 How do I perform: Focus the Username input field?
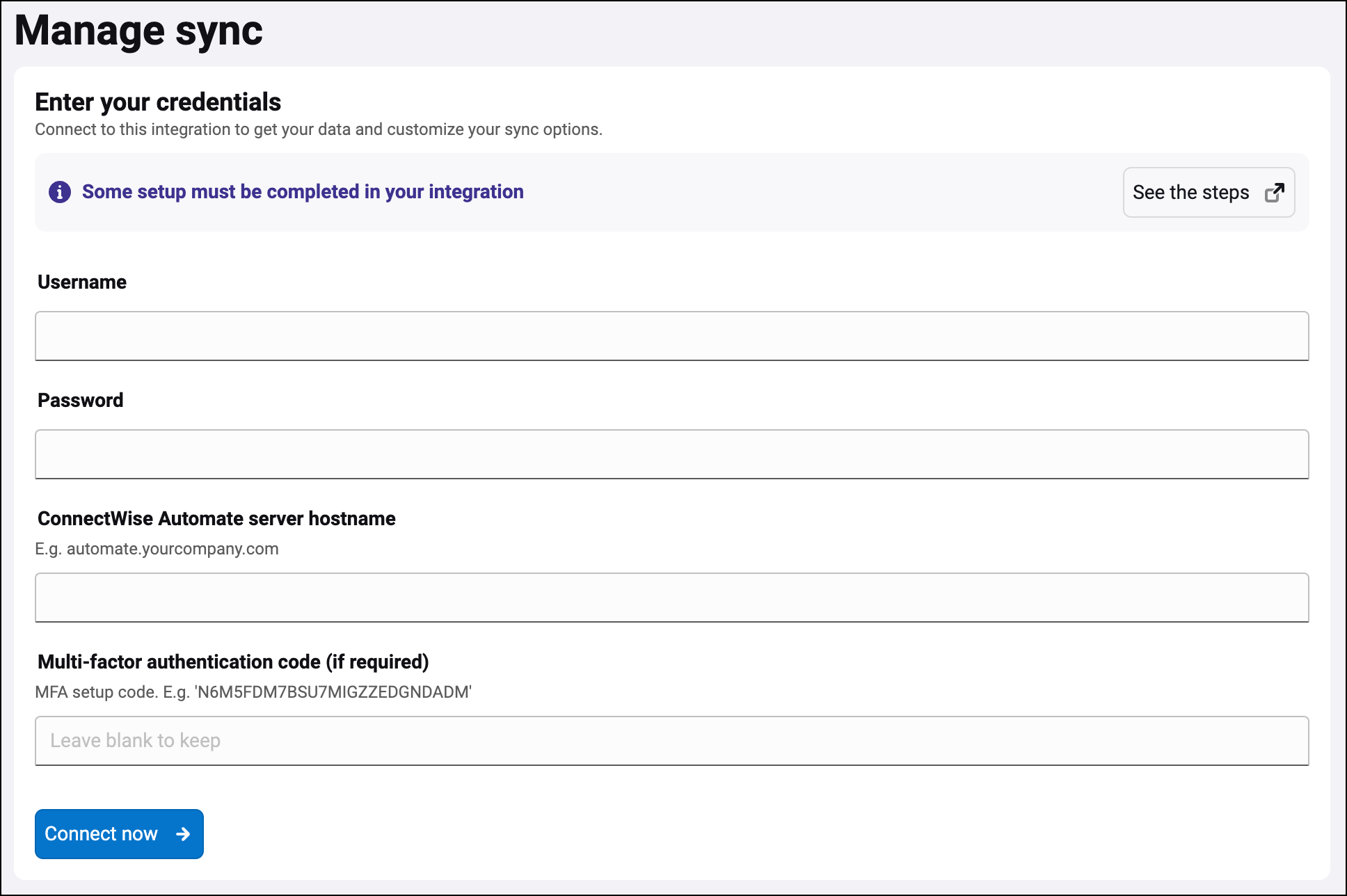pyautogui.click(x=671, y=336)
